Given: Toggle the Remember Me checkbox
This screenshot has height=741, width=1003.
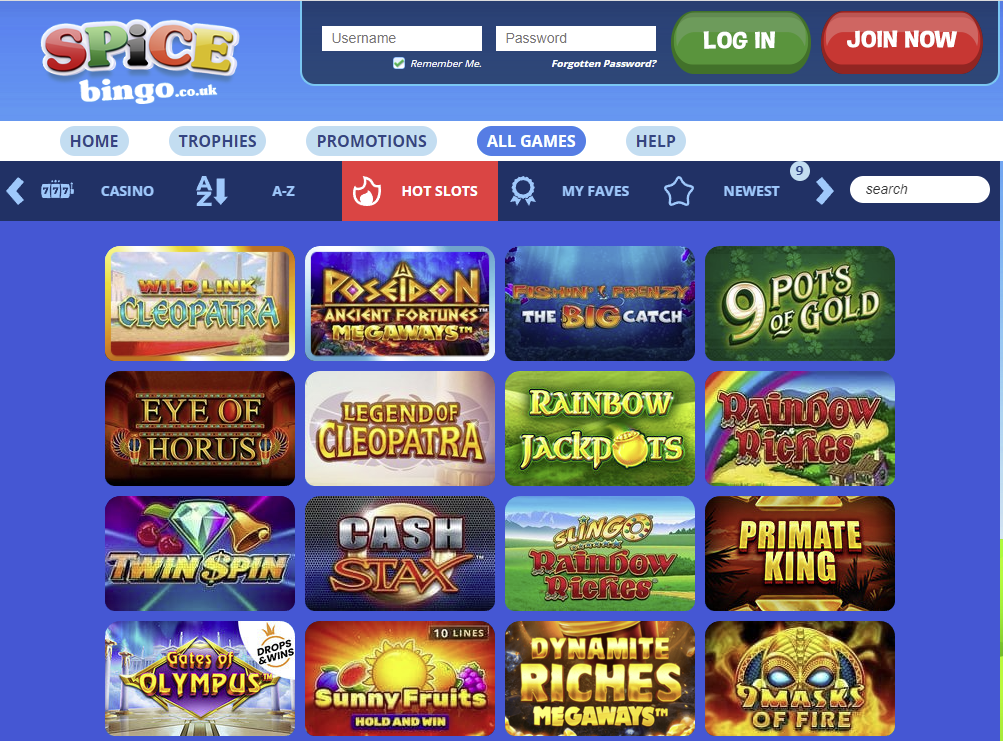Looking at the screenshot, I should point(399,63).
